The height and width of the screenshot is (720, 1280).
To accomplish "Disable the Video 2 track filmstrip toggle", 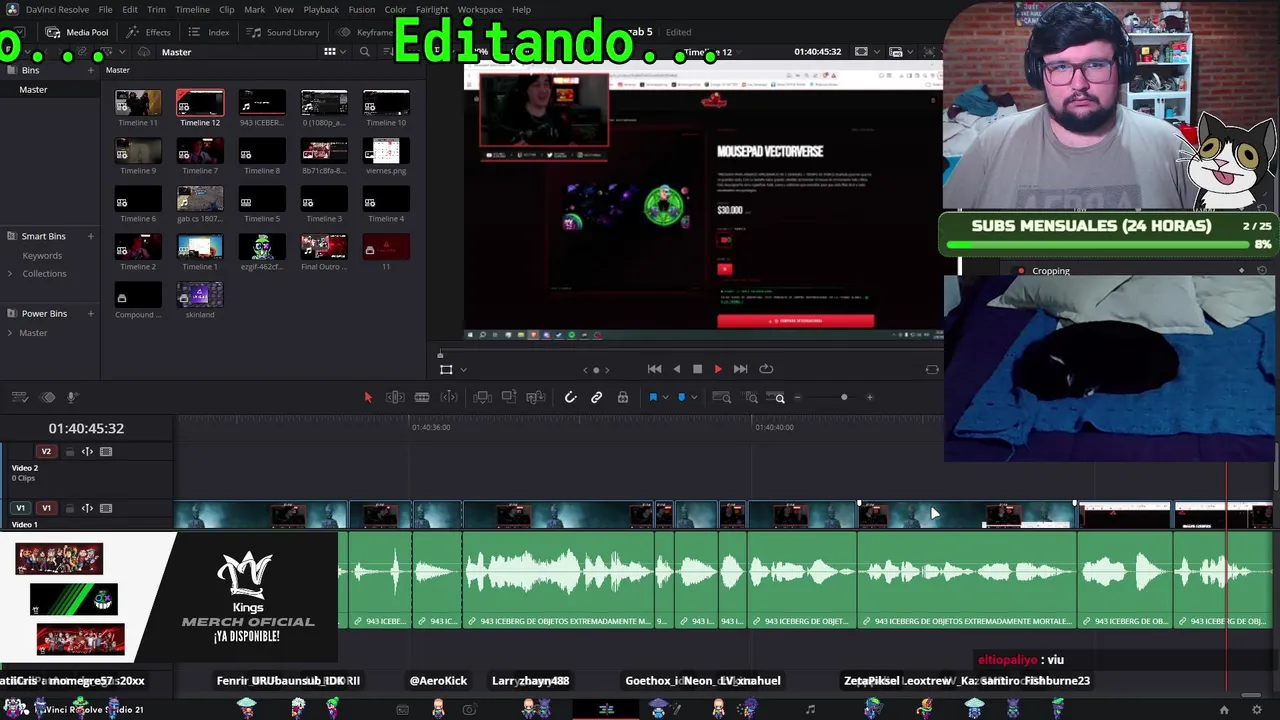I will click(x=106, y=452).
